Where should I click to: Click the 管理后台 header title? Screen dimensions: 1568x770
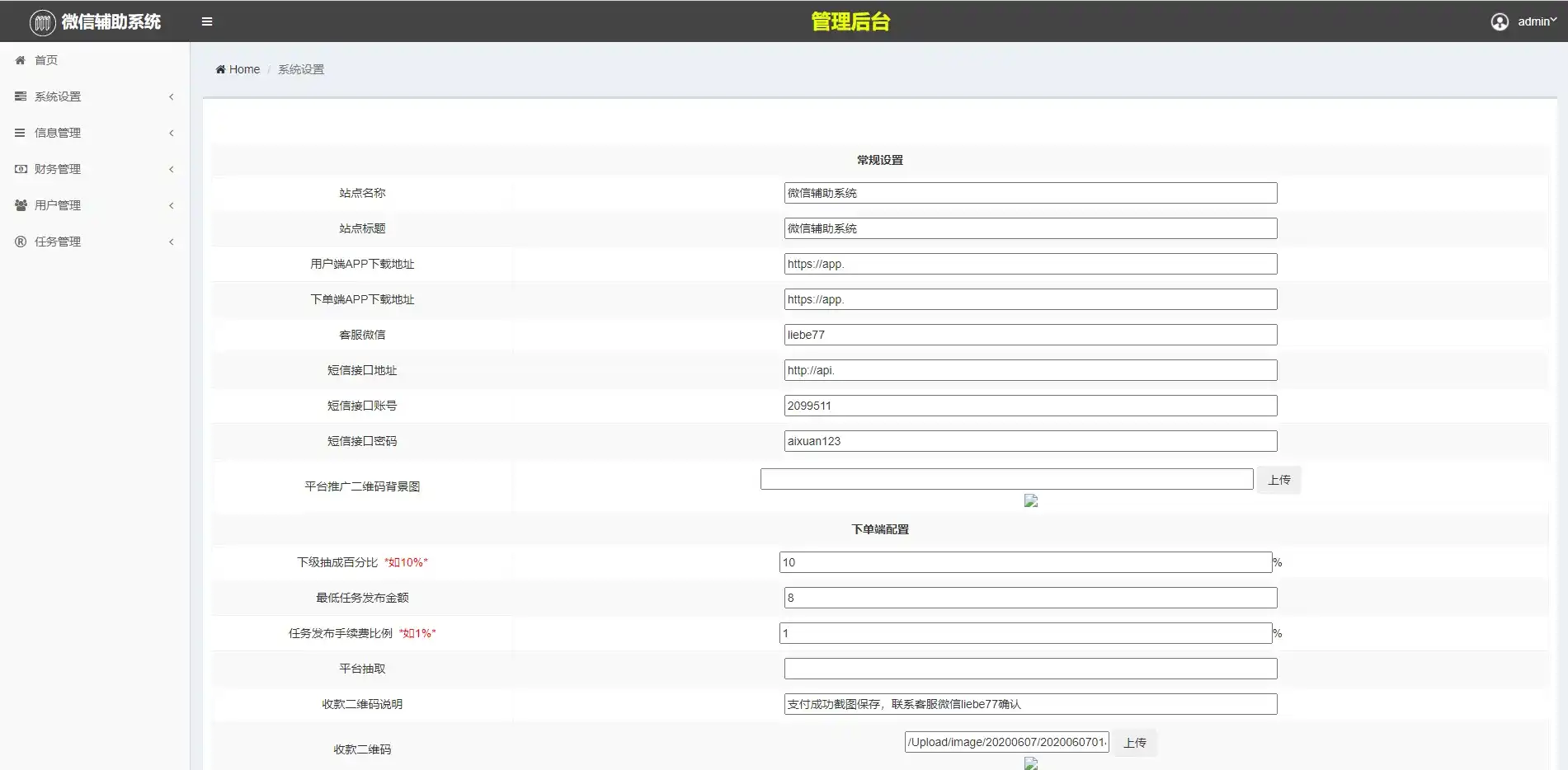[x=850, y=21]
